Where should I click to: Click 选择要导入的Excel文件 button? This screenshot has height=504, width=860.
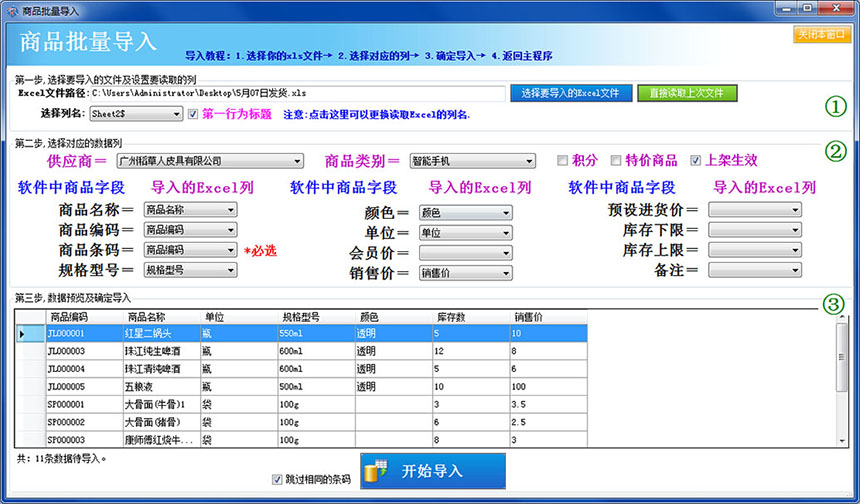570,93
